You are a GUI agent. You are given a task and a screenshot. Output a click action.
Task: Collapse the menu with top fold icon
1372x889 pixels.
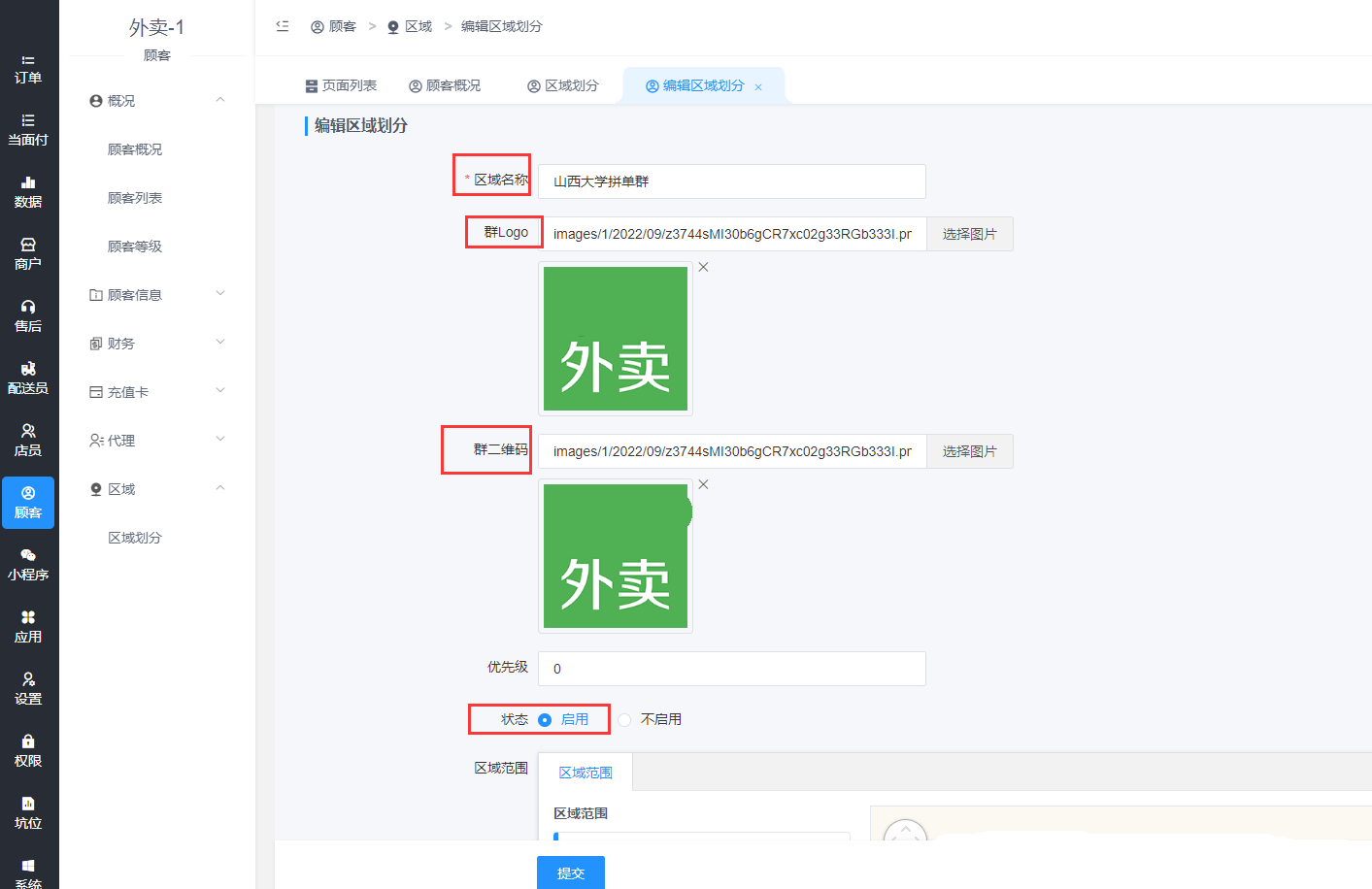[283, 26]
